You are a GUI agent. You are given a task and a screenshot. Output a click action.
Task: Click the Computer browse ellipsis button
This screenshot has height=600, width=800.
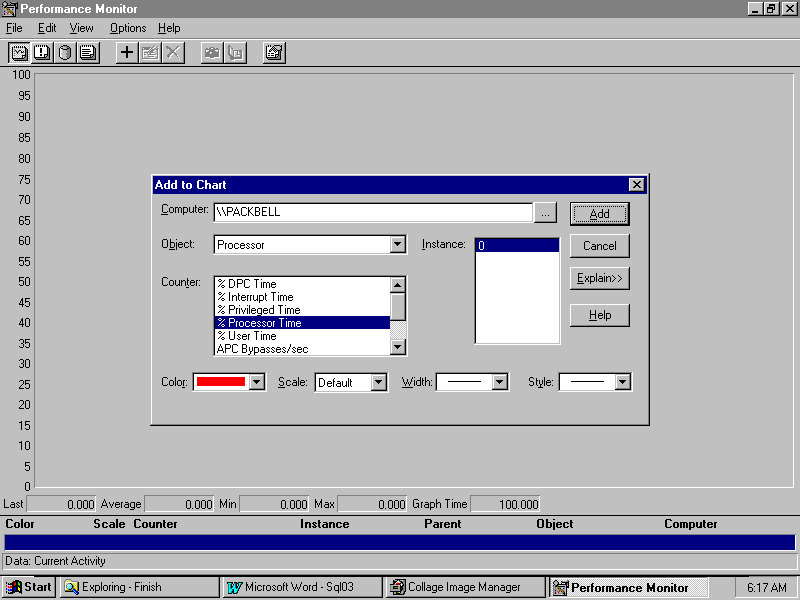pos(544,213)
